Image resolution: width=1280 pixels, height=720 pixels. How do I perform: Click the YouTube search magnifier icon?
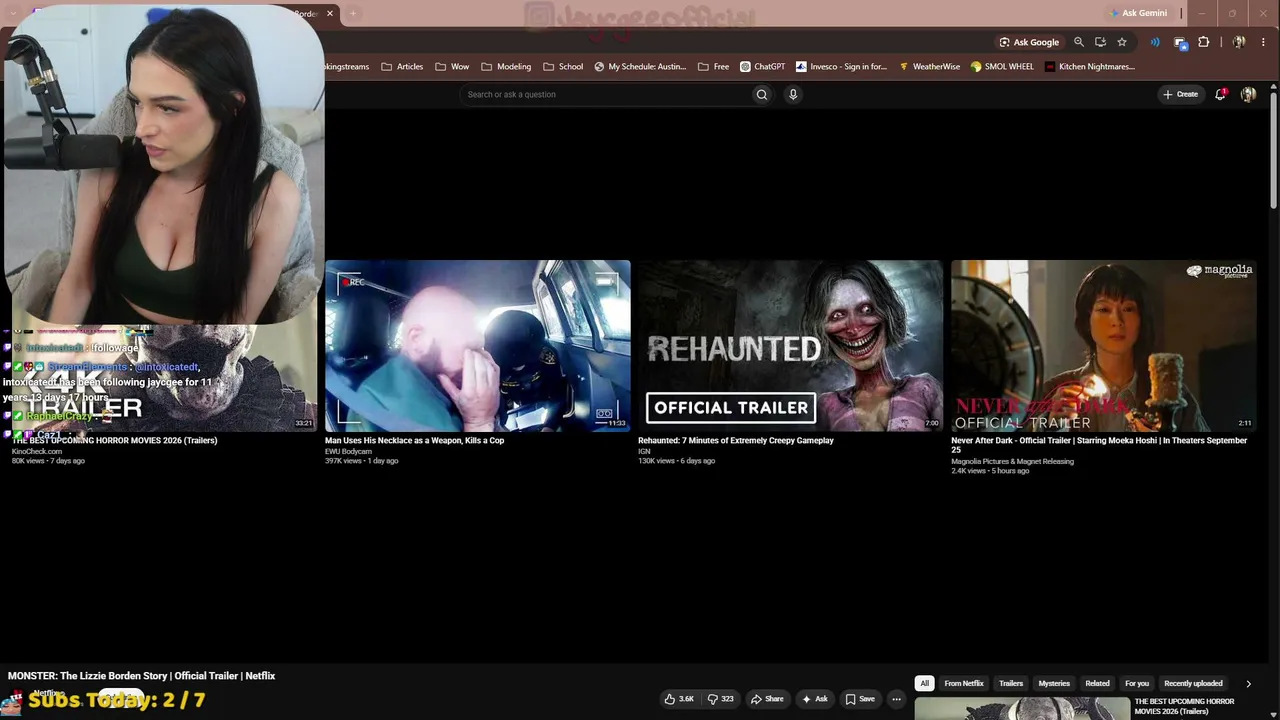[x=762, y=94]
